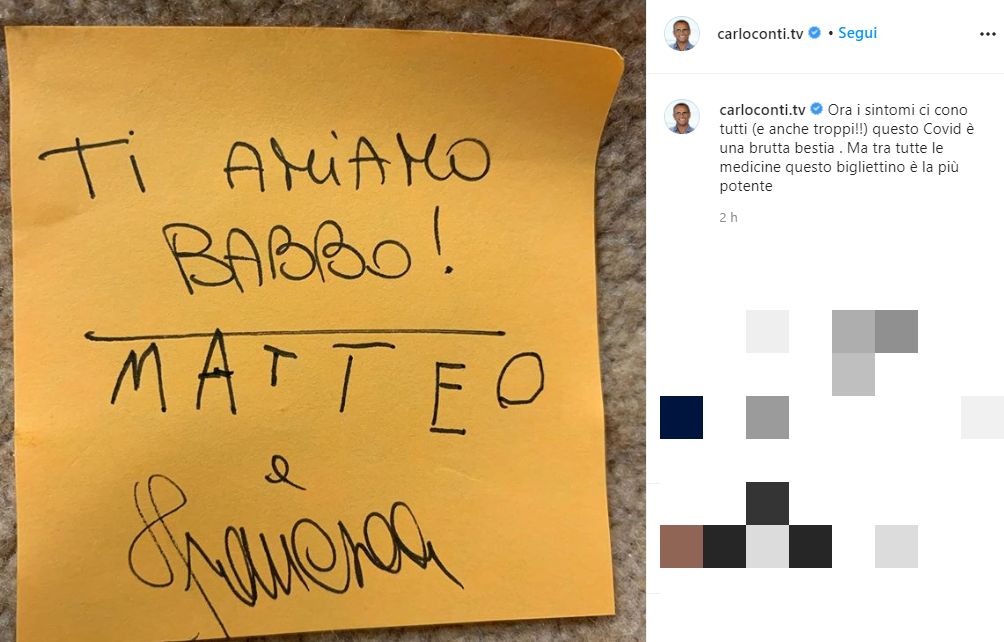Click the profile avatar beside the caption
This screenshot has width=1004, height=642.
(681, 117)
